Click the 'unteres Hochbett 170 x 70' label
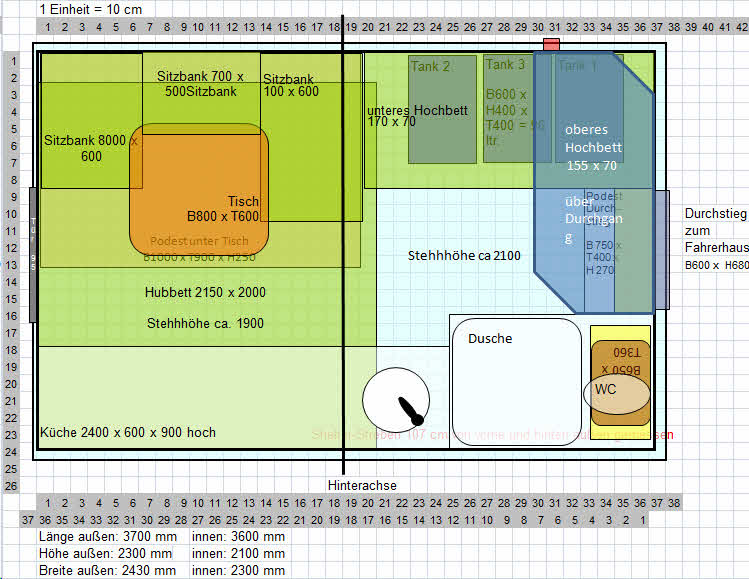Image resolution: width=749 pixels, height=579 pixels. click(417, 116)
